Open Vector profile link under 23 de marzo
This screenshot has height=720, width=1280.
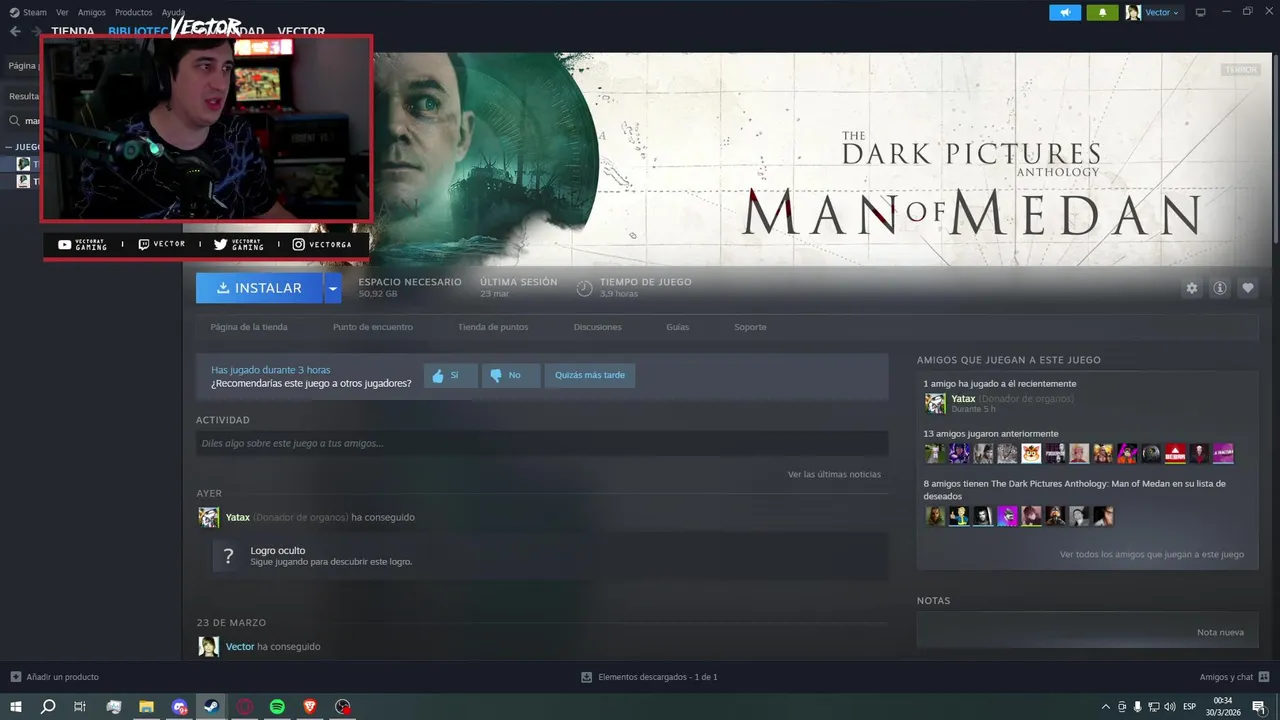click(240, 647)
